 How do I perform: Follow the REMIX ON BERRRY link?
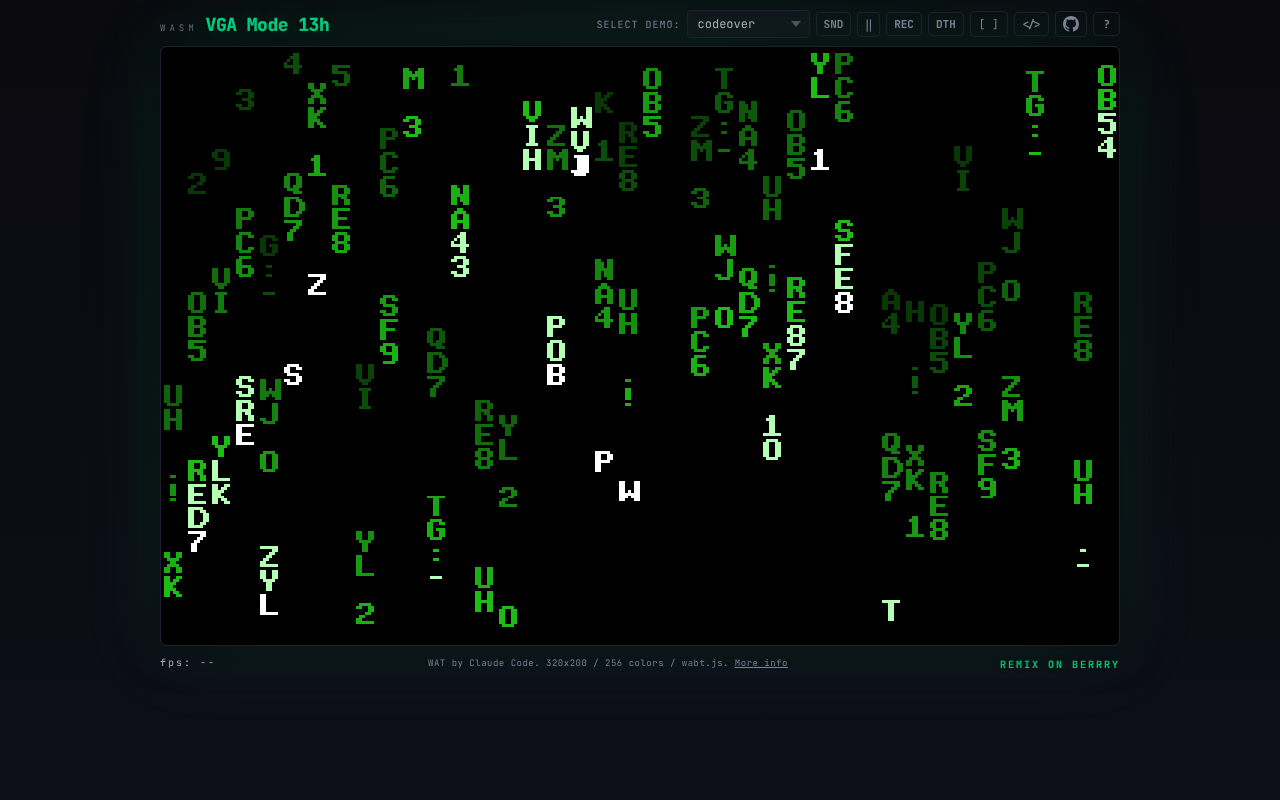pos(1059,664)
